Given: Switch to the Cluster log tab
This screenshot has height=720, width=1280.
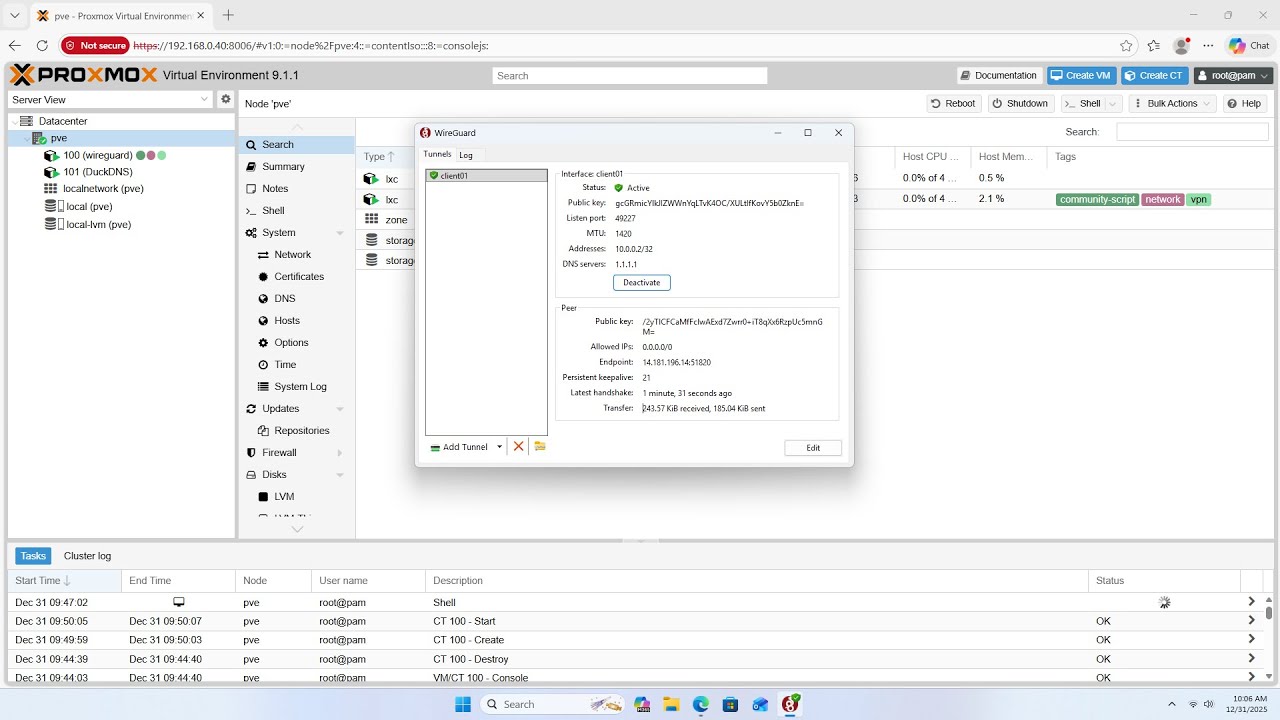Looking at the screenshot, I should [x=87, y=556].
